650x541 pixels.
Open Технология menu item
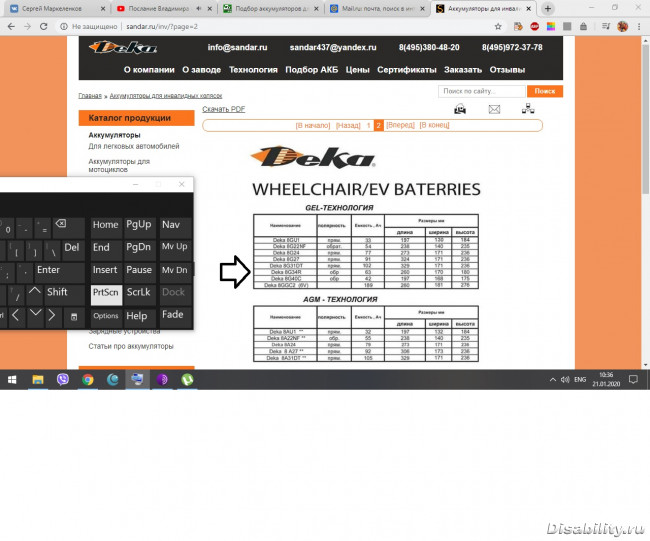tap(253, 70)
